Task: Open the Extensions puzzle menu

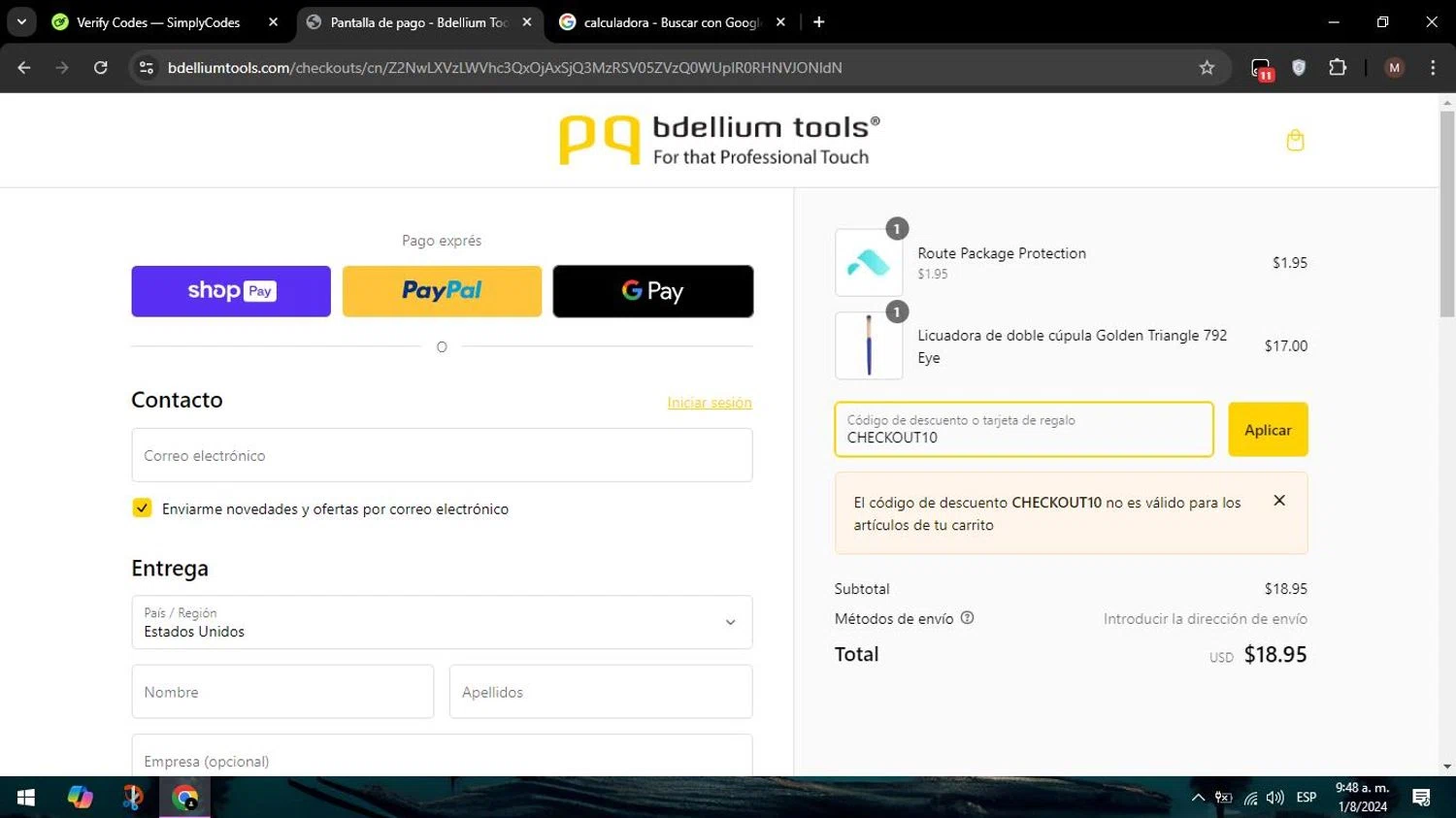Action: [x=1338, y=67]
